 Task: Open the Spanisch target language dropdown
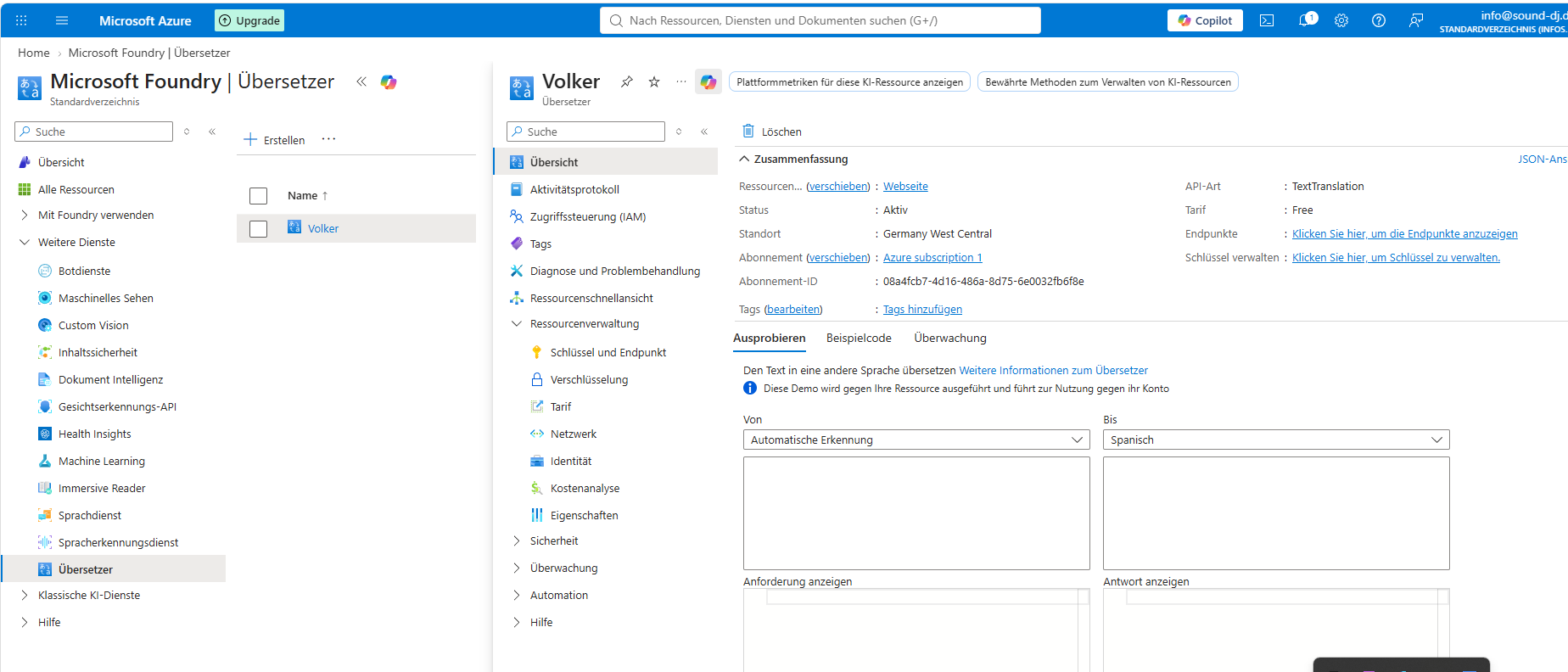(x=1276, y=440)
